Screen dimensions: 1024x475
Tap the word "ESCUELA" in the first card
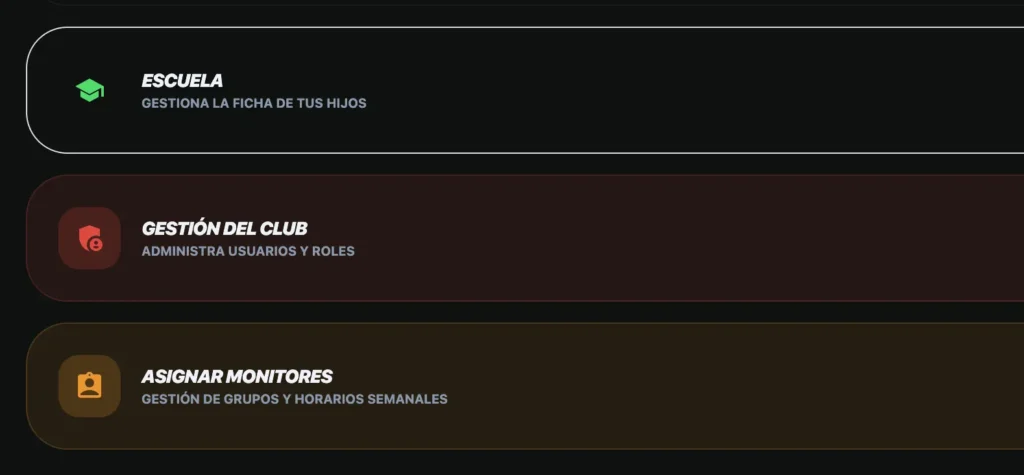(182, 81)
